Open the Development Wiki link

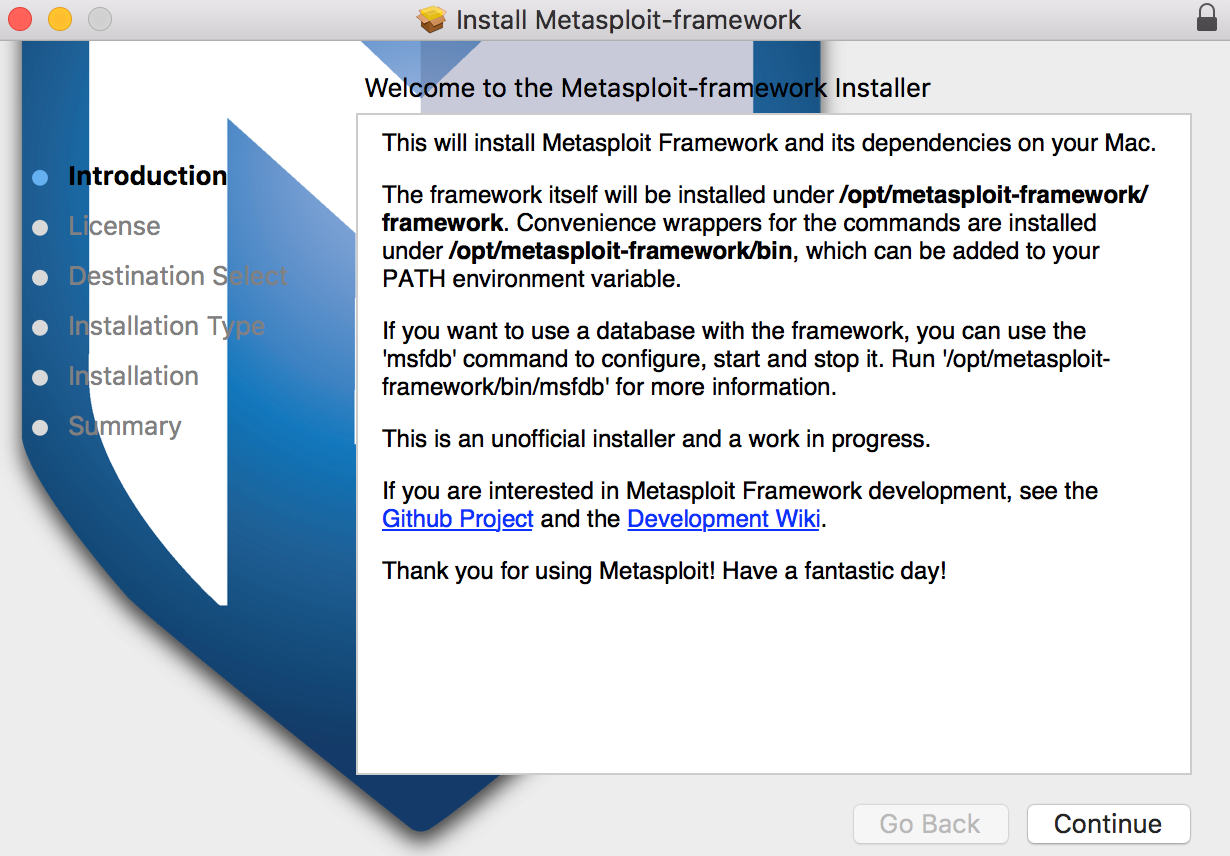(x=724, y=519)
